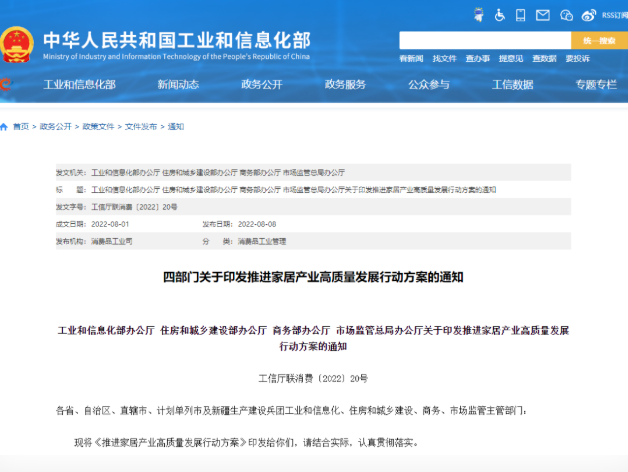Click the 分类 value 消费品工业管理

pos(262,242)
